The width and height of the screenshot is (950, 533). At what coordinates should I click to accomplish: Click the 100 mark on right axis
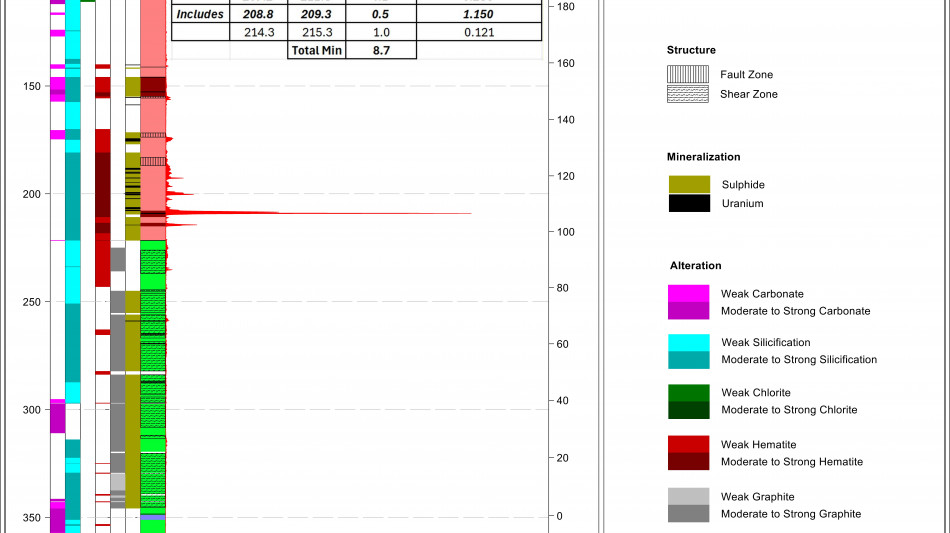pyautogui.click(x=565, y=232)
